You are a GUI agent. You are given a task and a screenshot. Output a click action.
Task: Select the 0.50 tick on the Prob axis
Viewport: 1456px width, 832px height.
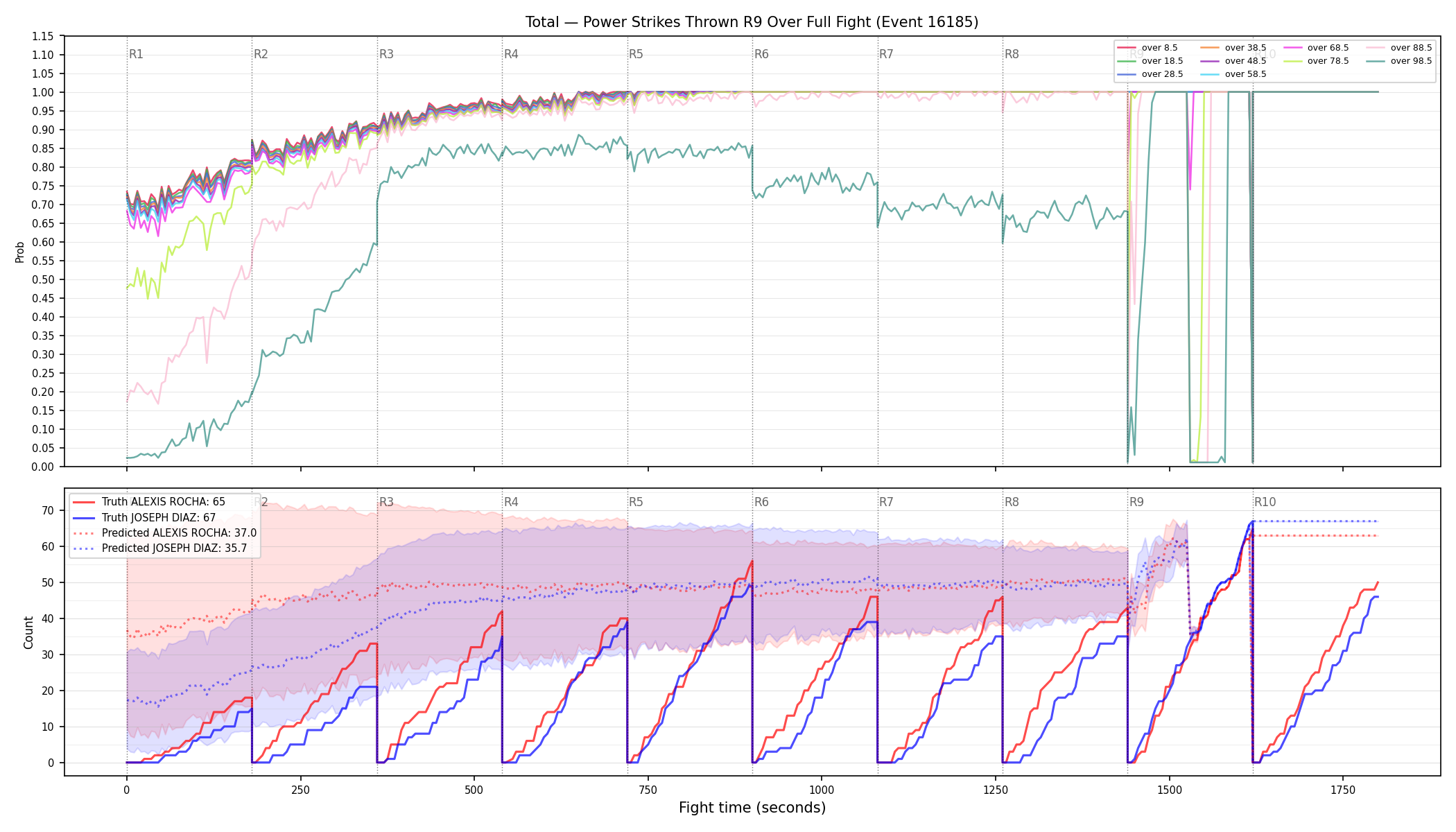pos(43,279)
